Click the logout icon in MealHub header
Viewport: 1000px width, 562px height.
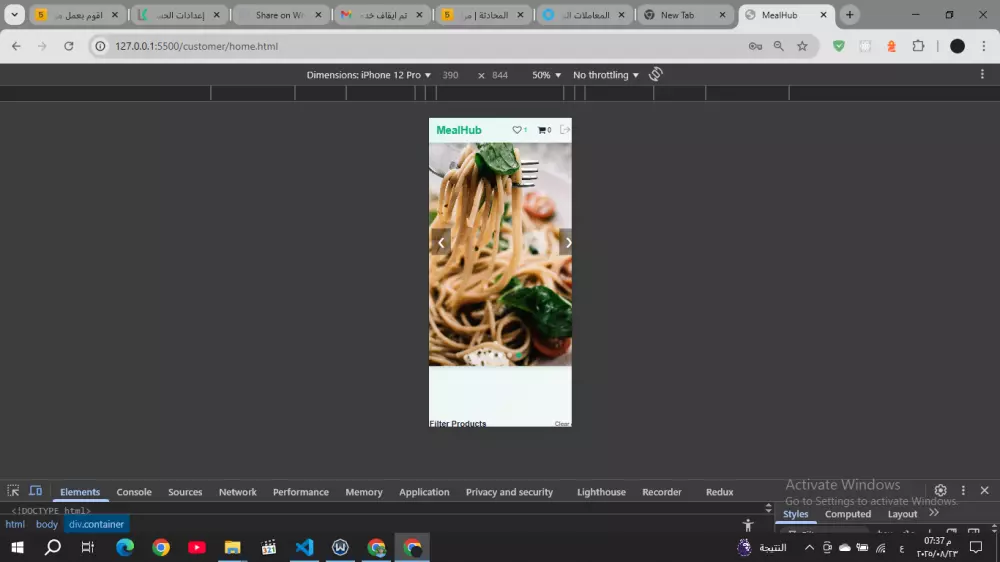[564, 129]
